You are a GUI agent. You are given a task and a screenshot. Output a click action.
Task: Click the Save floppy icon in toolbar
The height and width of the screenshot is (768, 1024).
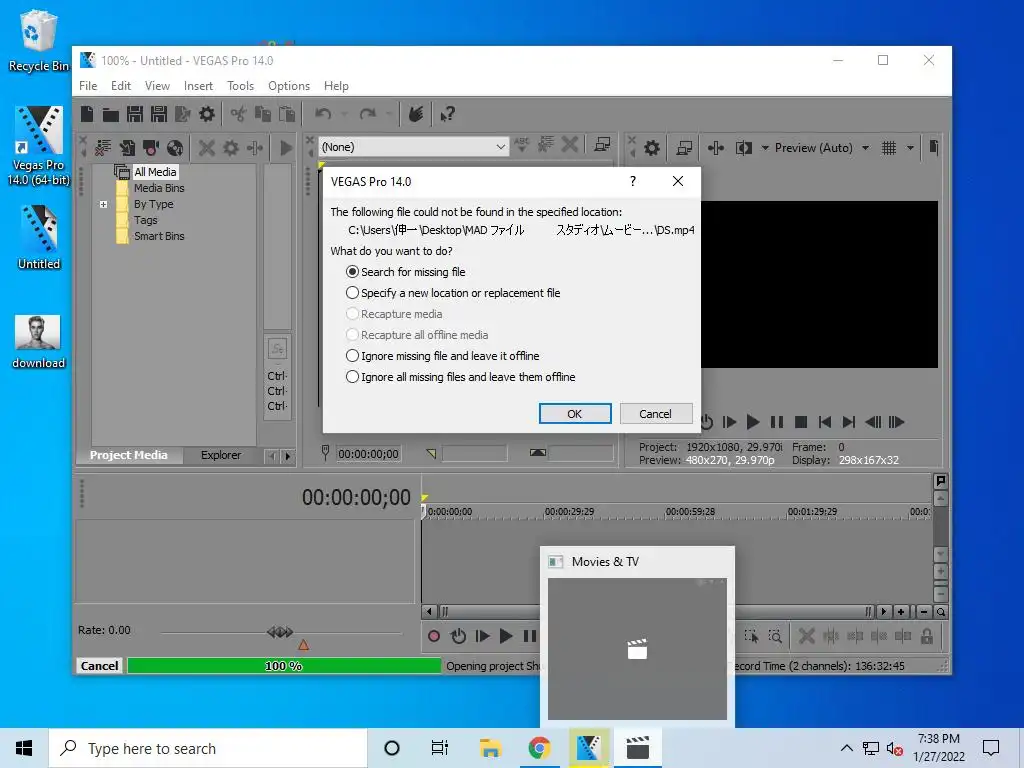[135, 114]
